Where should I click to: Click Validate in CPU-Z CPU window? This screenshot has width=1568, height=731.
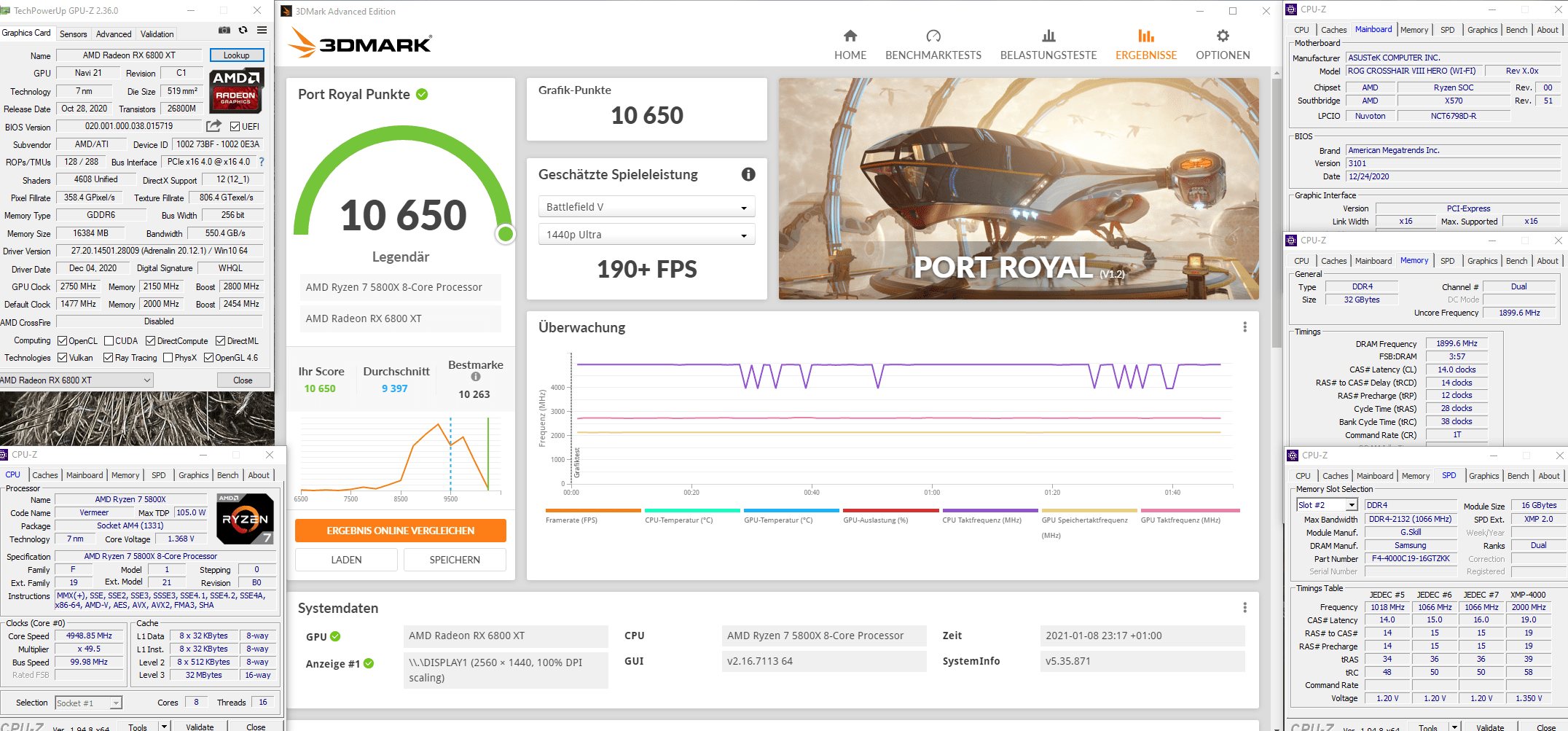200,727
